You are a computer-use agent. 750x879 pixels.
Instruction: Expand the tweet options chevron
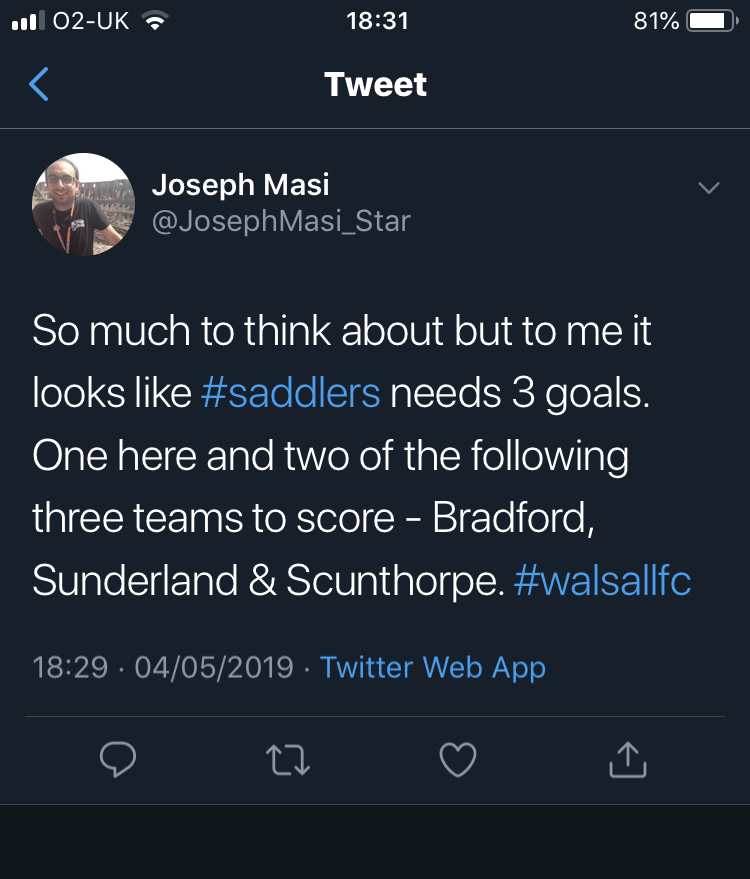pyautogui.click(x=709, y=187)
